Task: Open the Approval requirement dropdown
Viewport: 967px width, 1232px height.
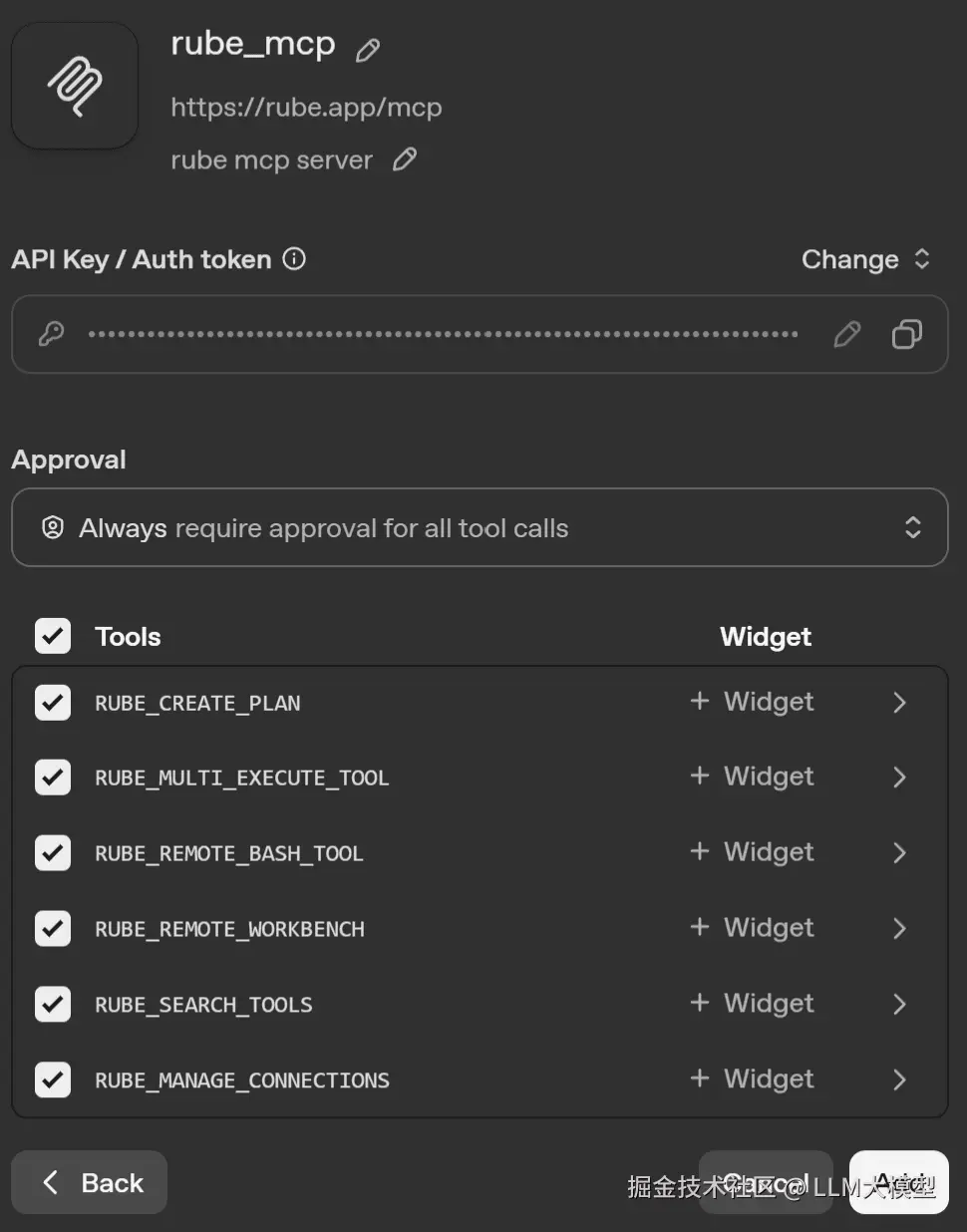Action: tap(480, 527)
